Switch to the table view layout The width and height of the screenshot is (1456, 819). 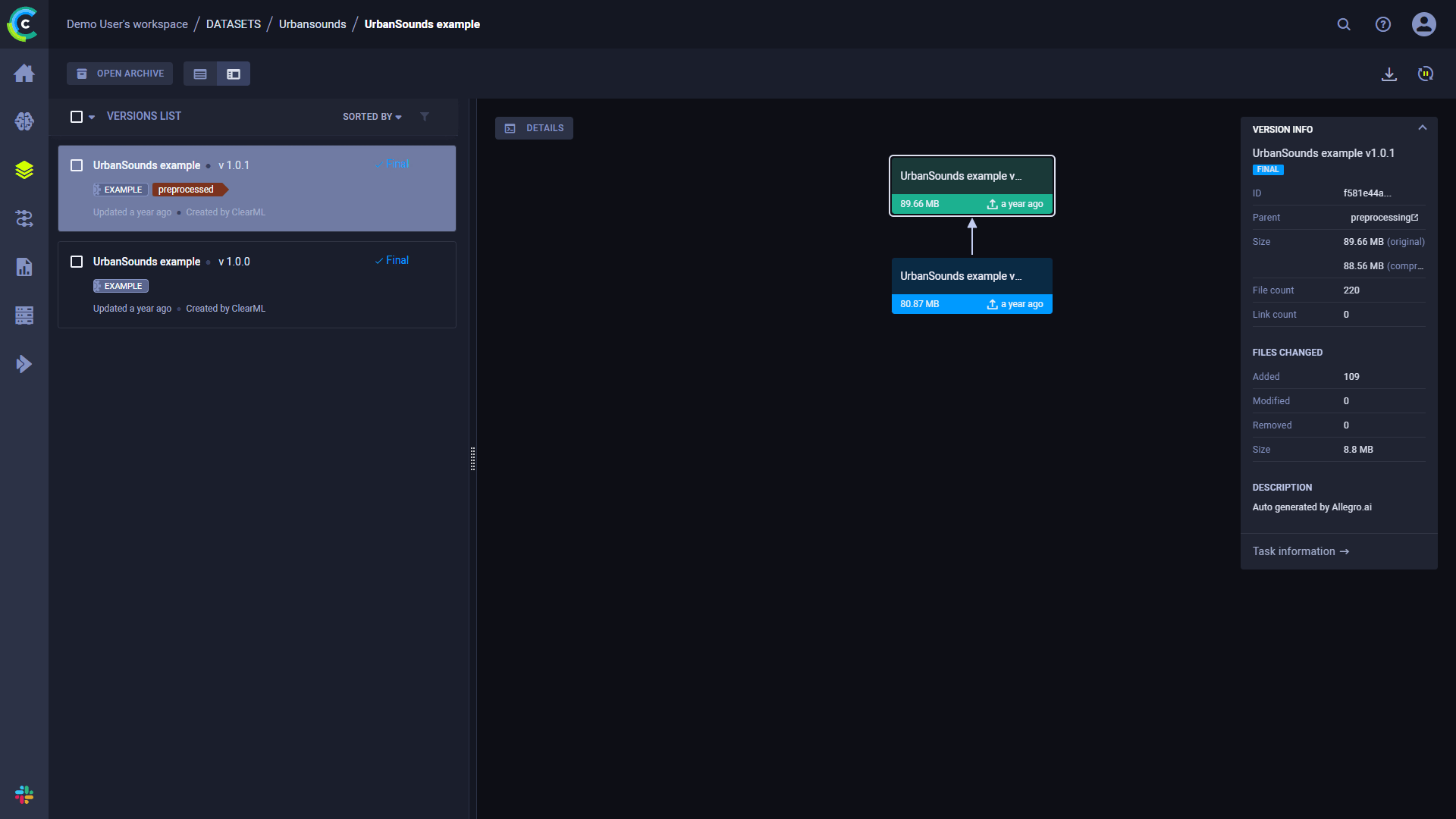[x=200, y=73]
